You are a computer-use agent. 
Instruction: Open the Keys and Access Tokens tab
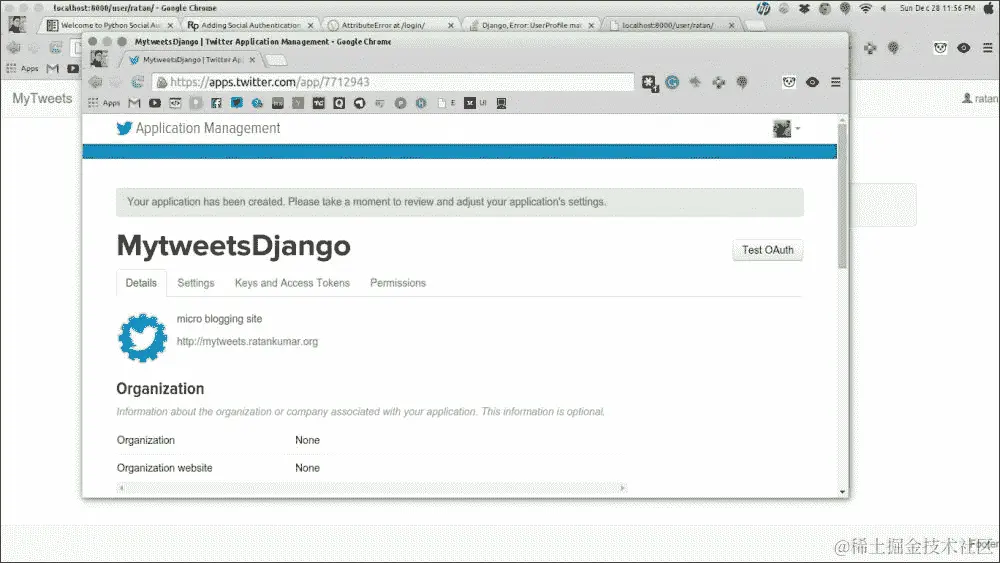(x=292, y=283)
